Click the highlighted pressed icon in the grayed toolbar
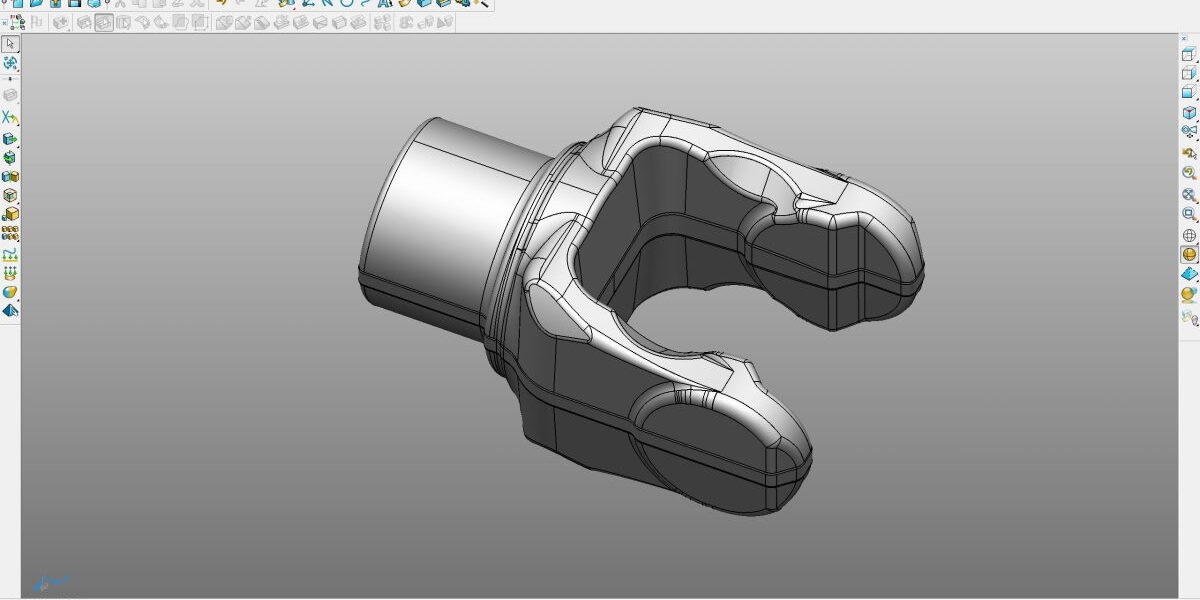1200x600 pixels. point(104,22)
